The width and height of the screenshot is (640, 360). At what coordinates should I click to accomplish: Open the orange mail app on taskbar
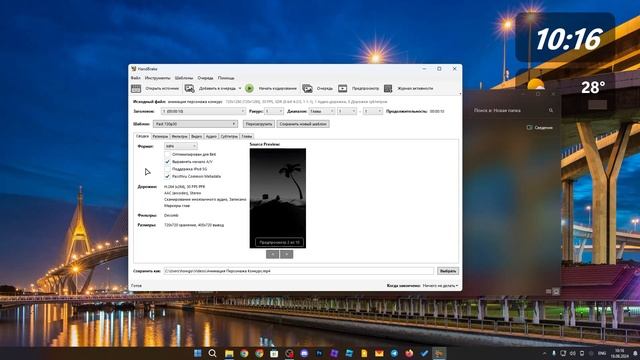tap(379, 353)
